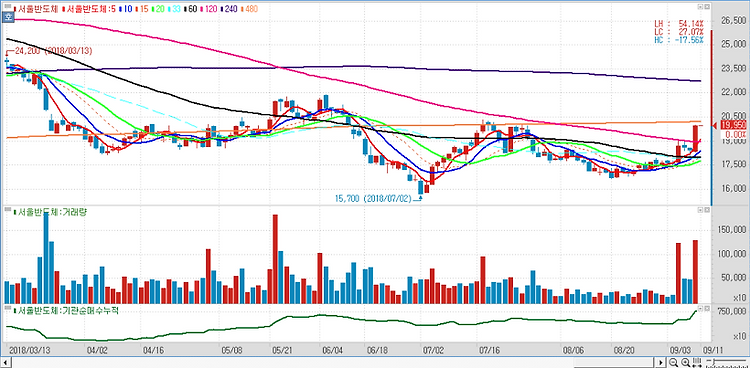750x368 pixels.
Task: Click the 05/08 date axis label
Action: 232,350
